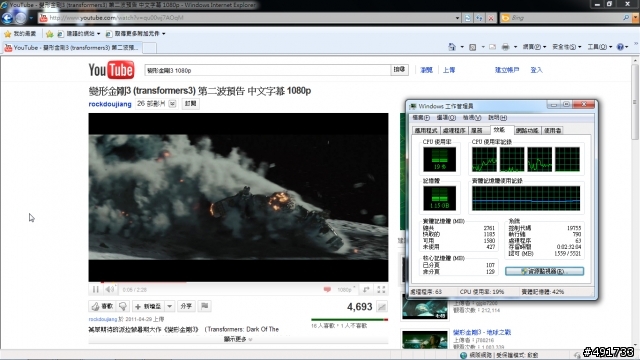Open the home button dropdown arrow

click(462, 47)
